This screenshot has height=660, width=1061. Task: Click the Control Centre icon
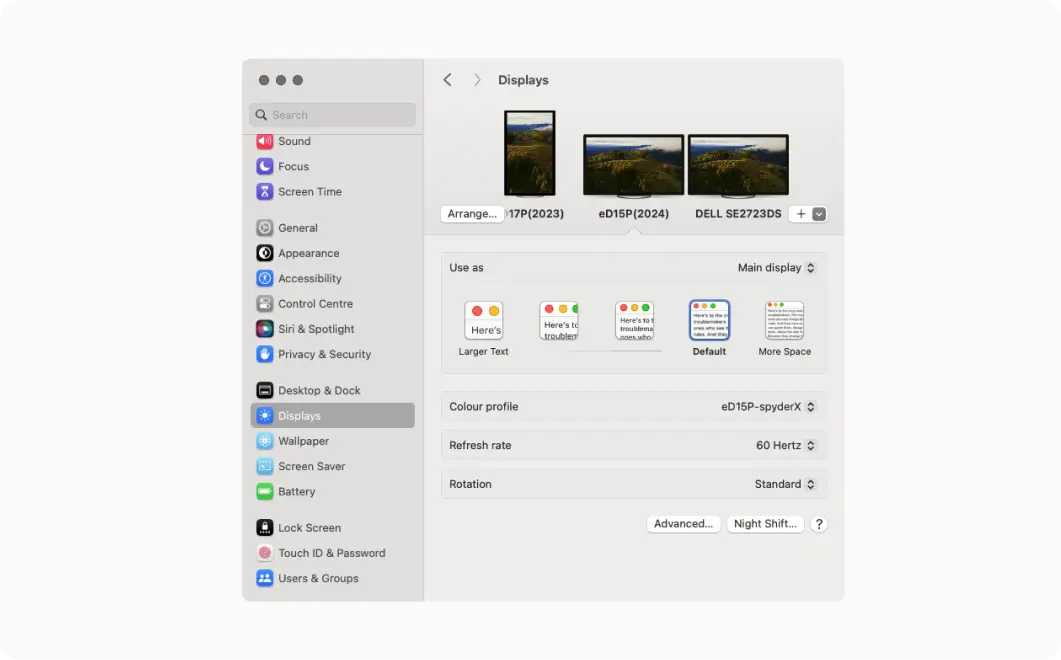265,303
